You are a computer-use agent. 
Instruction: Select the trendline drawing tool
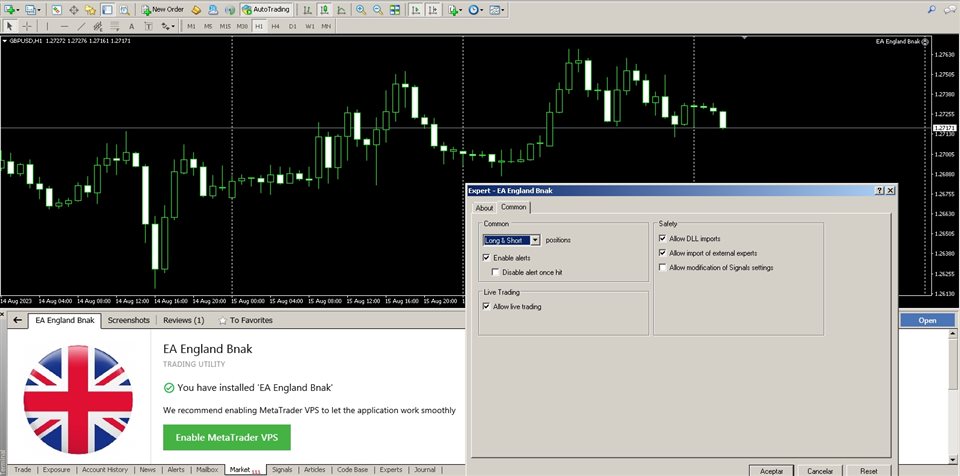(x=81, y=26)
